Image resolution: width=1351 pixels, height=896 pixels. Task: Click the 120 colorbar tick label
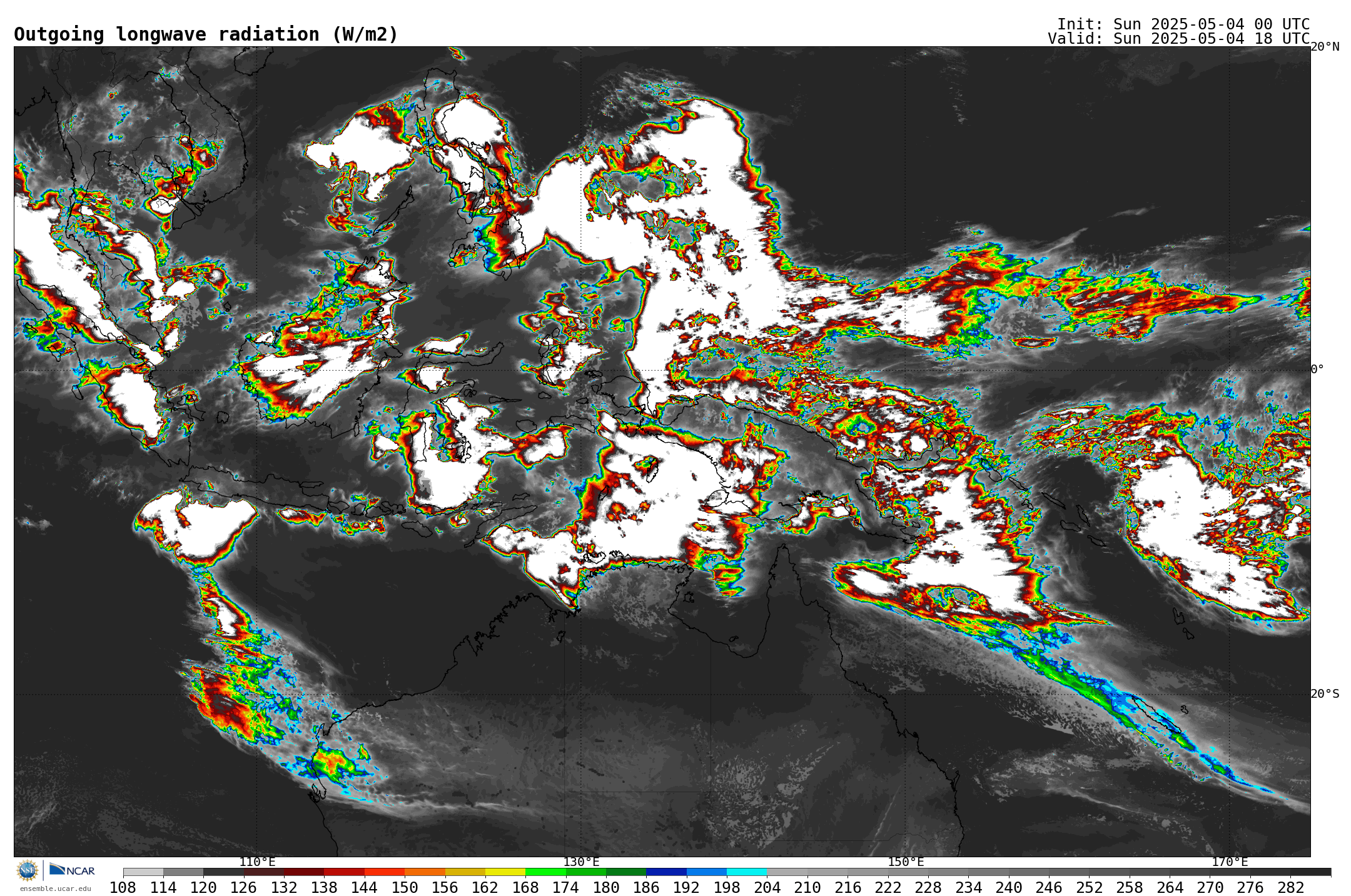click(x=203, y=888)
